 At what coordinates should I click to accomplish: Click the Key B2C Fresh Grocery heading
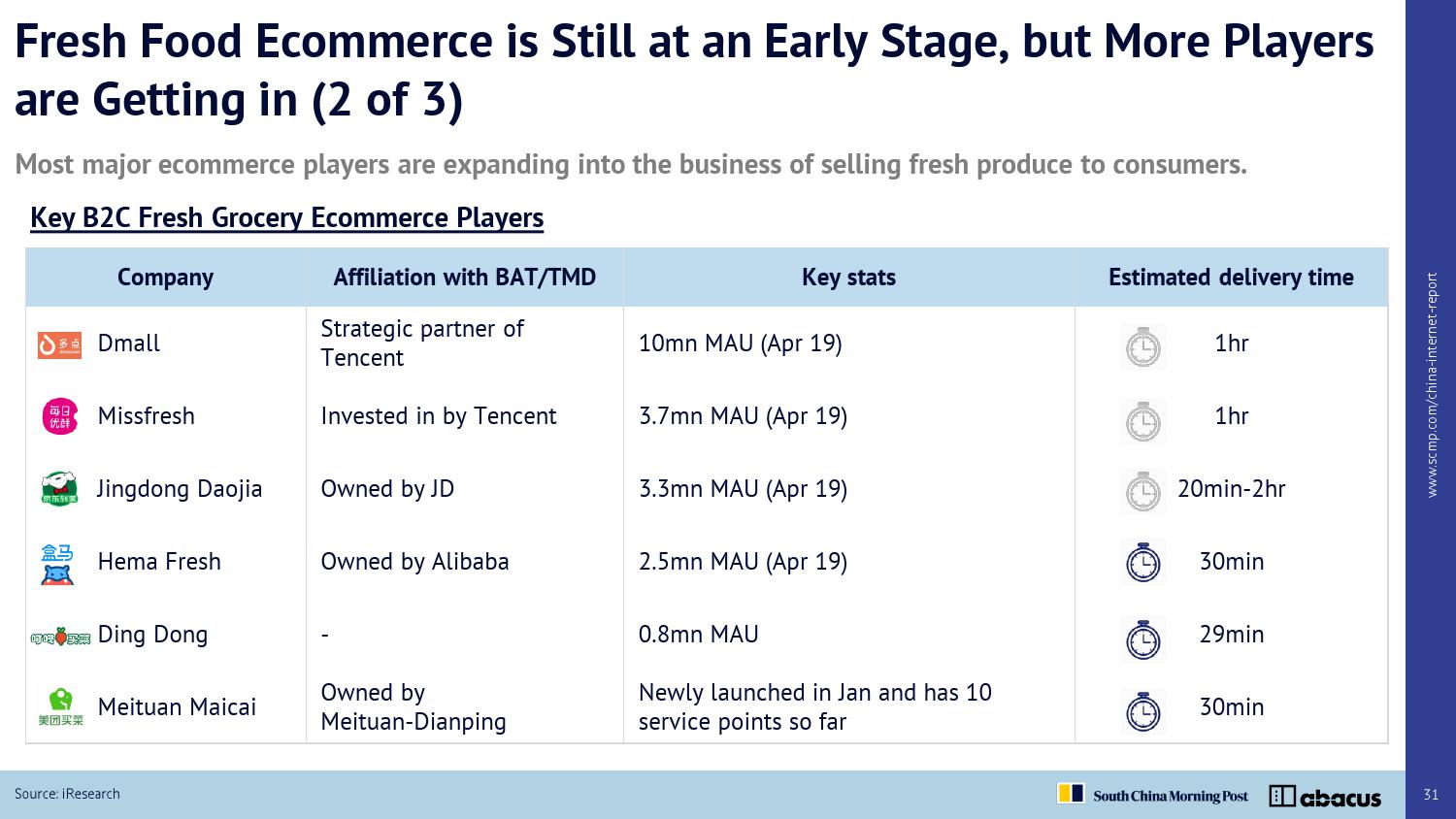pyautogui.click(x=286, y=217)
